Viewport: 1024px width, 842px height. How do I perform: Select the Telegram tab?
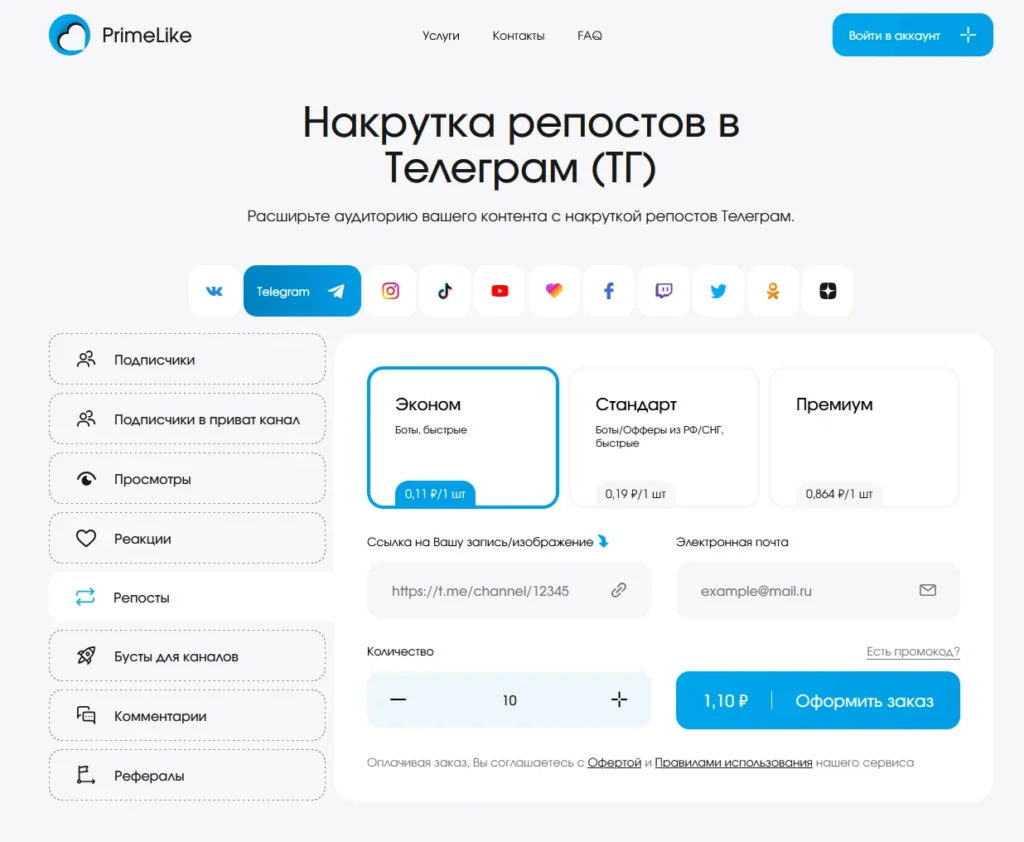[x=302, y=291]
